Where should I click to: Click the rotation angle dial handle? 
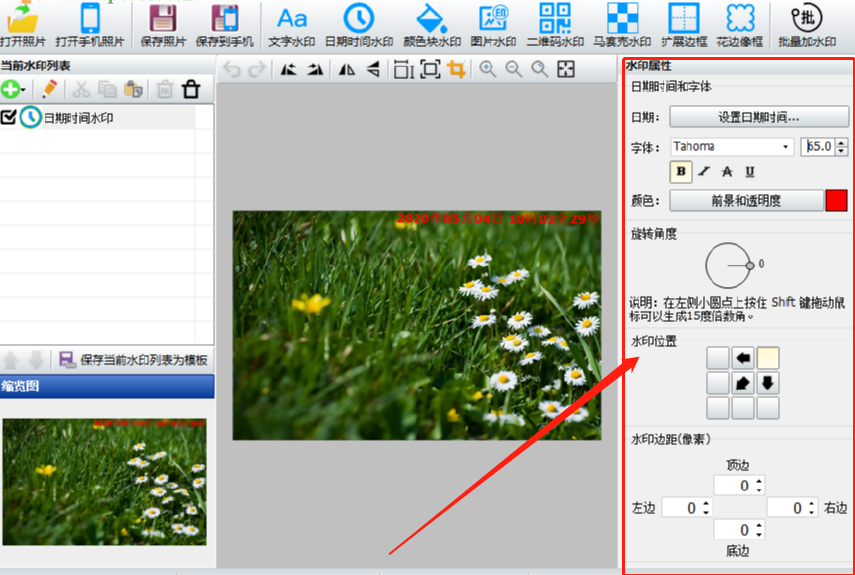pos(750,265)
